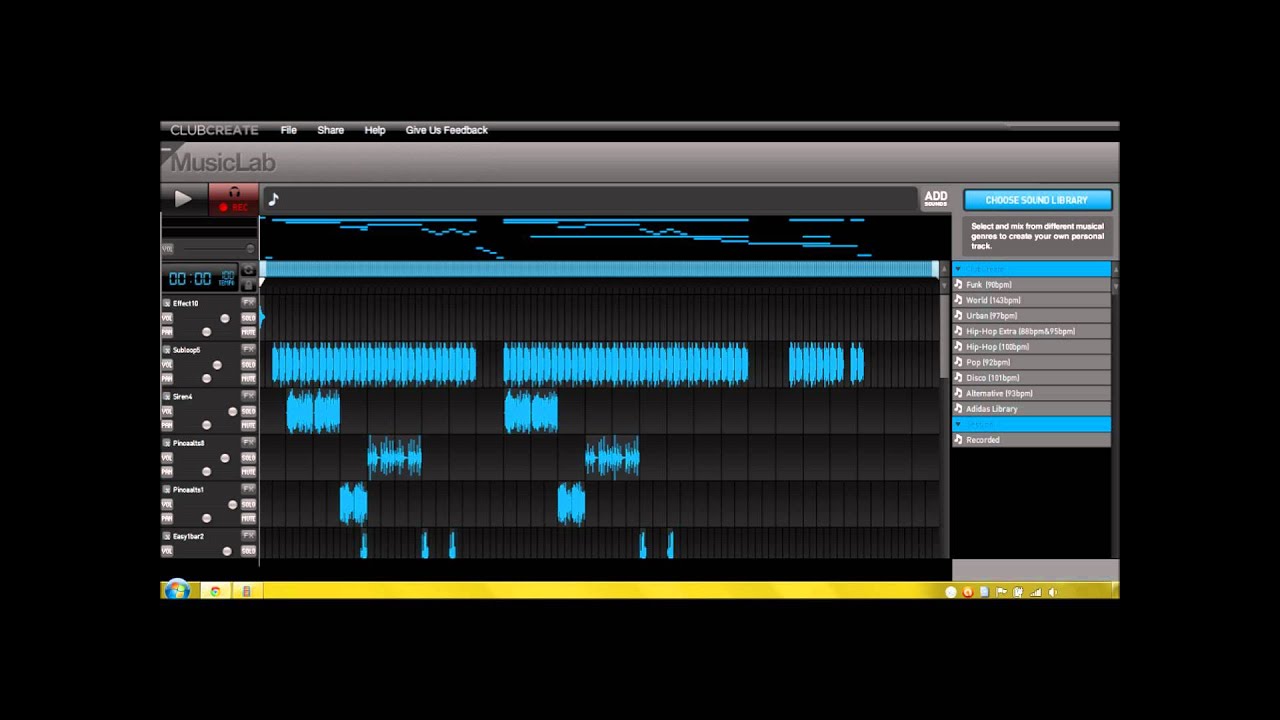Open FX for the Easy1bar2 track

coord(249,536)
